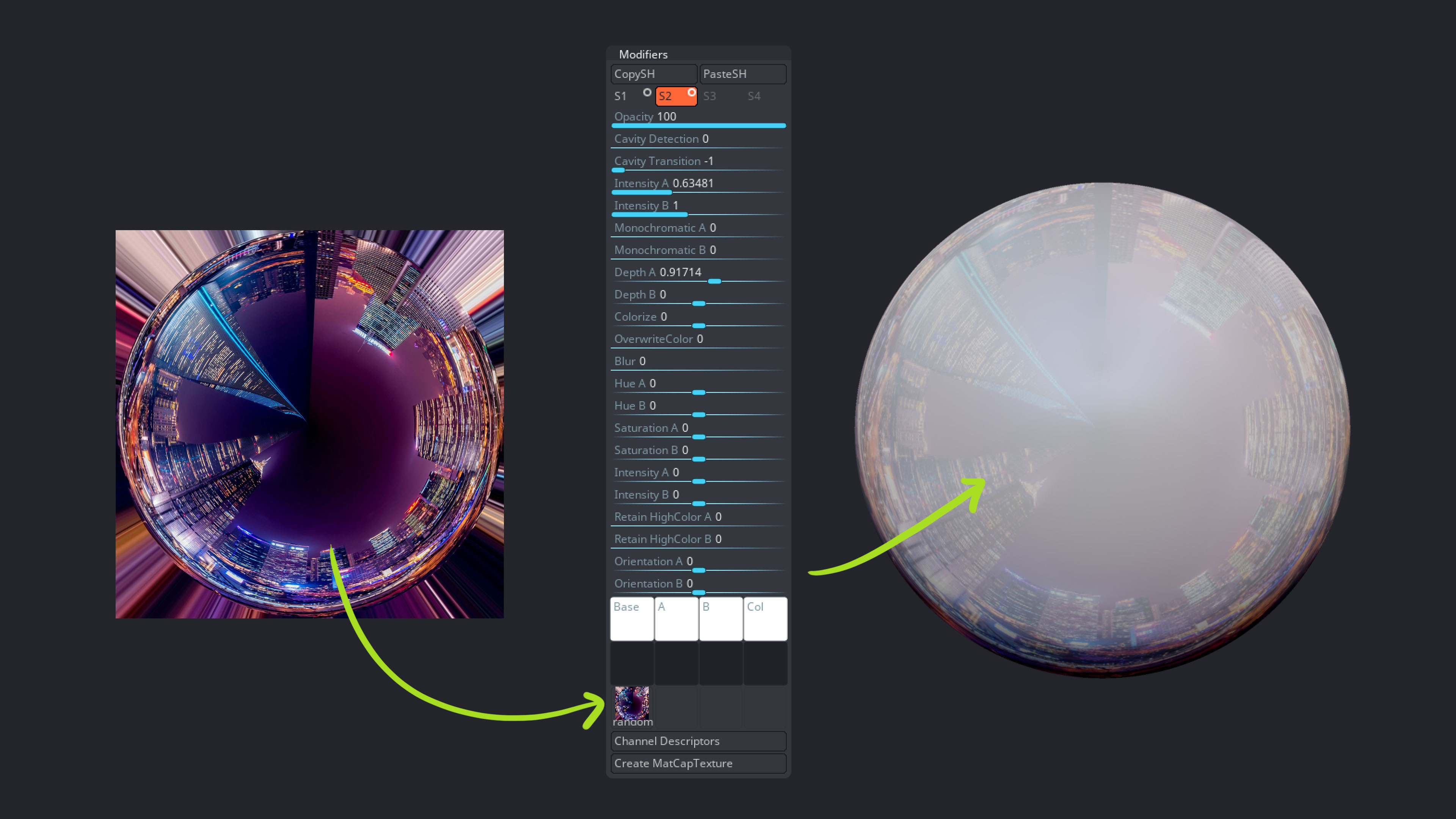Click the PasteSH button

coord(743,74)
